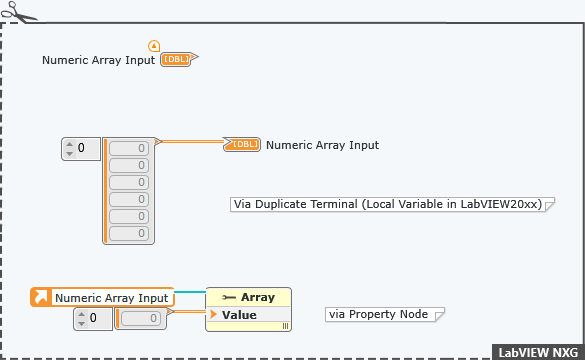This screenshot has width=585, height=360.
Task: Select fifth element of large array constant
Action: point(129,216)
